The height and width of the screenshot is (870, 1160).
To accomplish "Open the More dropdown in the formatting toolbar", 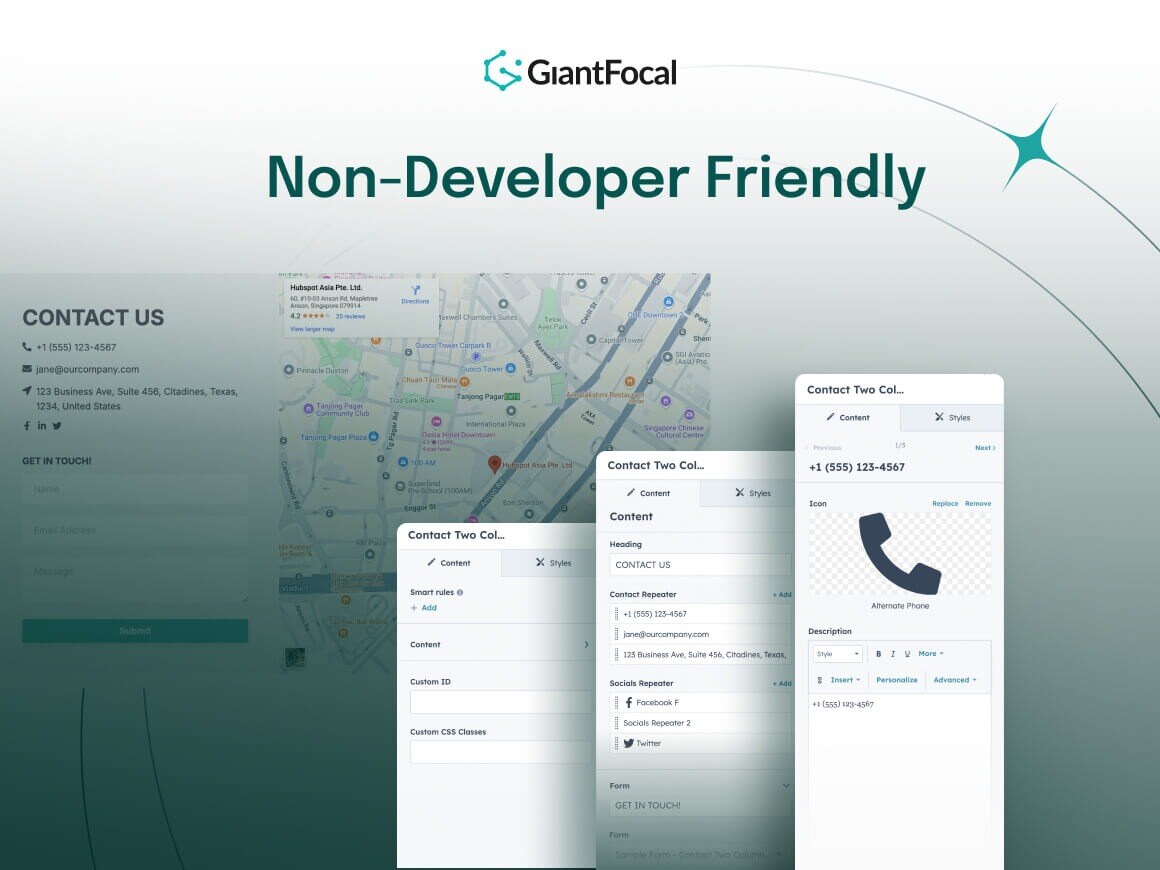I will click(x=930, y=653).
